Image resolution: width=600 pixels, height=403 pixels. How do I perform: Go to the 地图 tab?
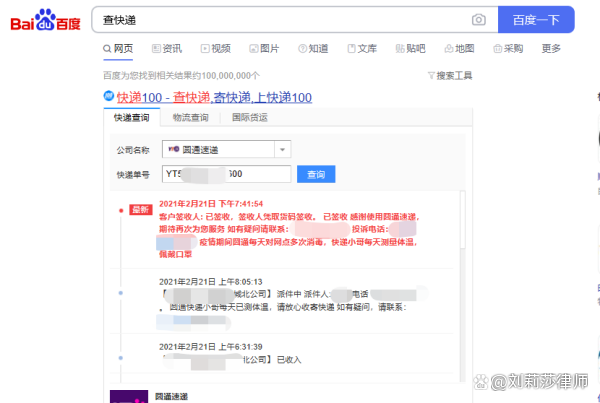point(459,49)
